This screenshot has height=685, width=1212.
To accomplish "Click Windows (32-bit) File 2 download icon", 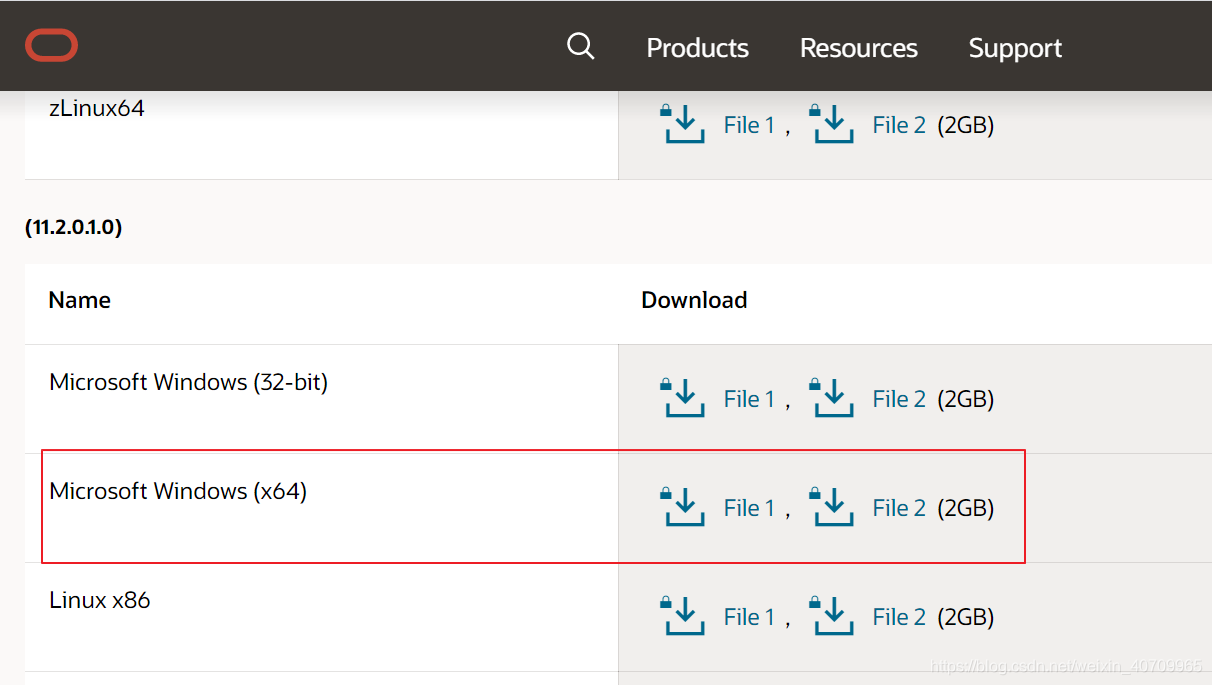I will 832,398.
